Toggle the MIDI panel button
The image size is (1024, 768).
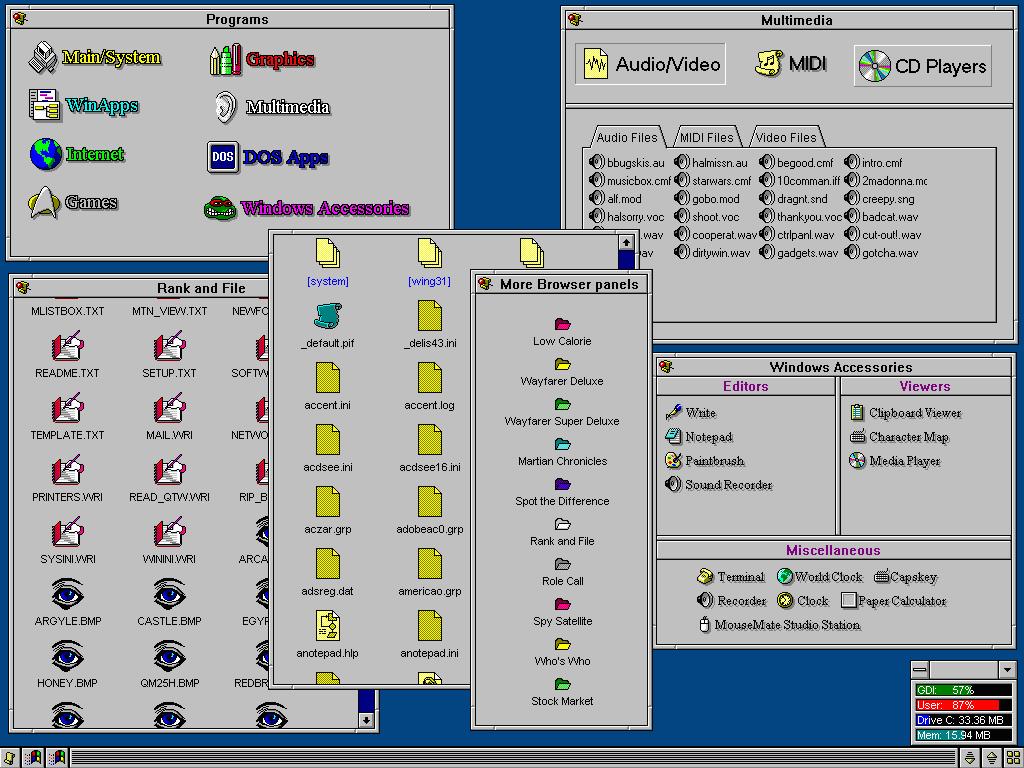point(790,64)
